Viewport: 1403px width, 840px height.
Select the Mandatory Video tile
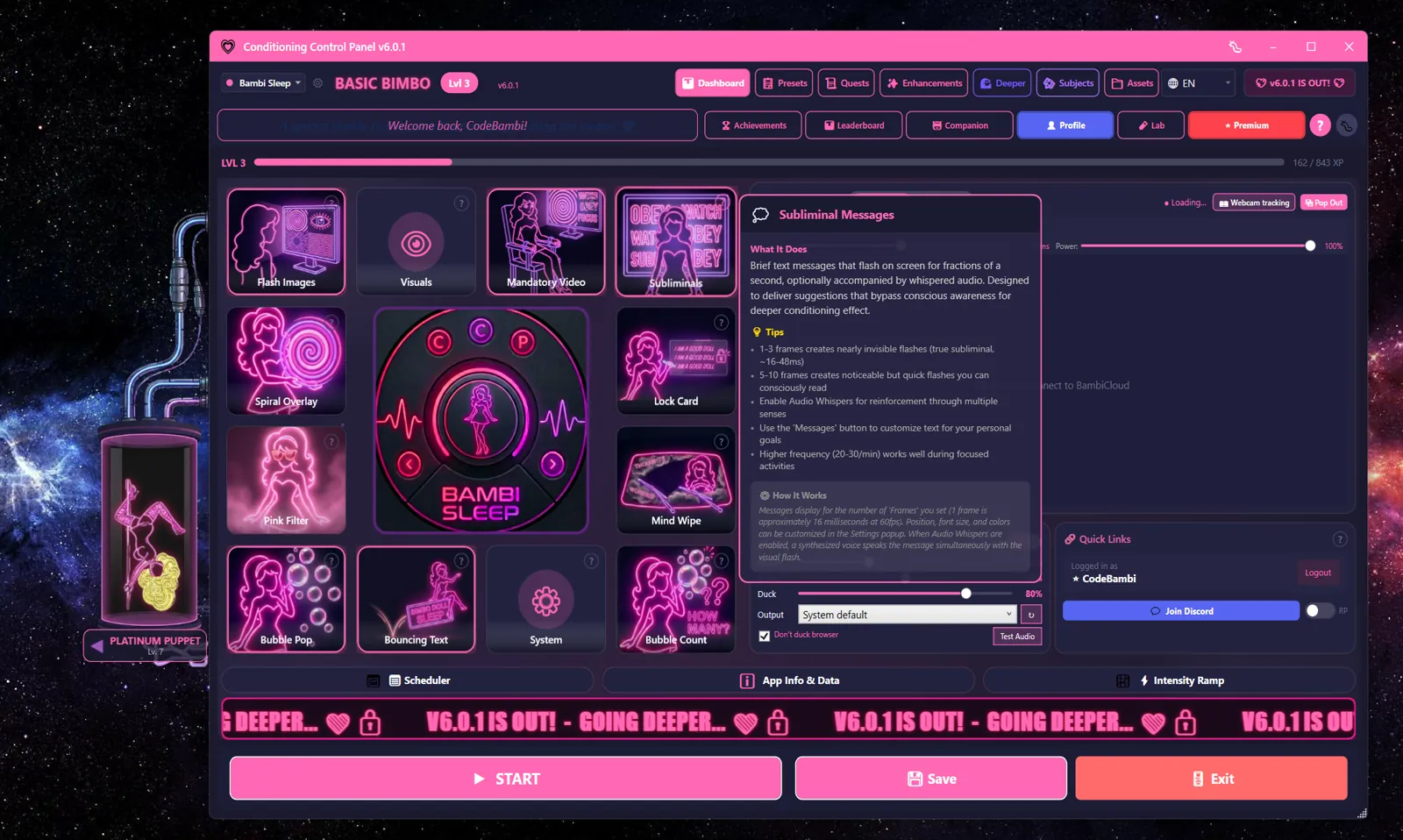click(x=545, y=242)
